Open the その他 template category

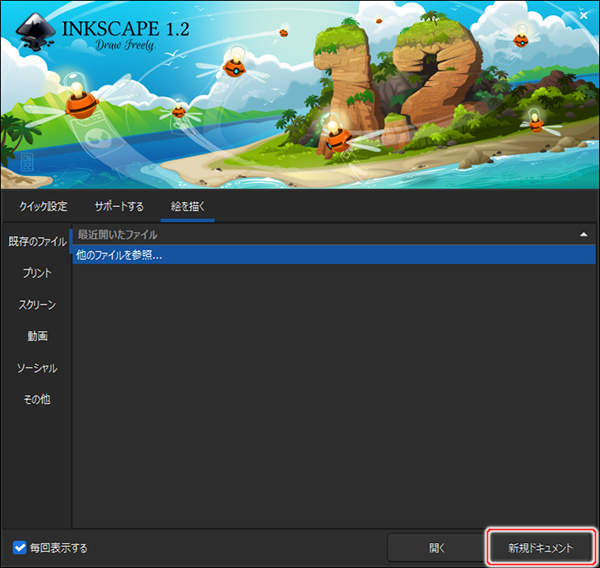click(x=37, y=399)
